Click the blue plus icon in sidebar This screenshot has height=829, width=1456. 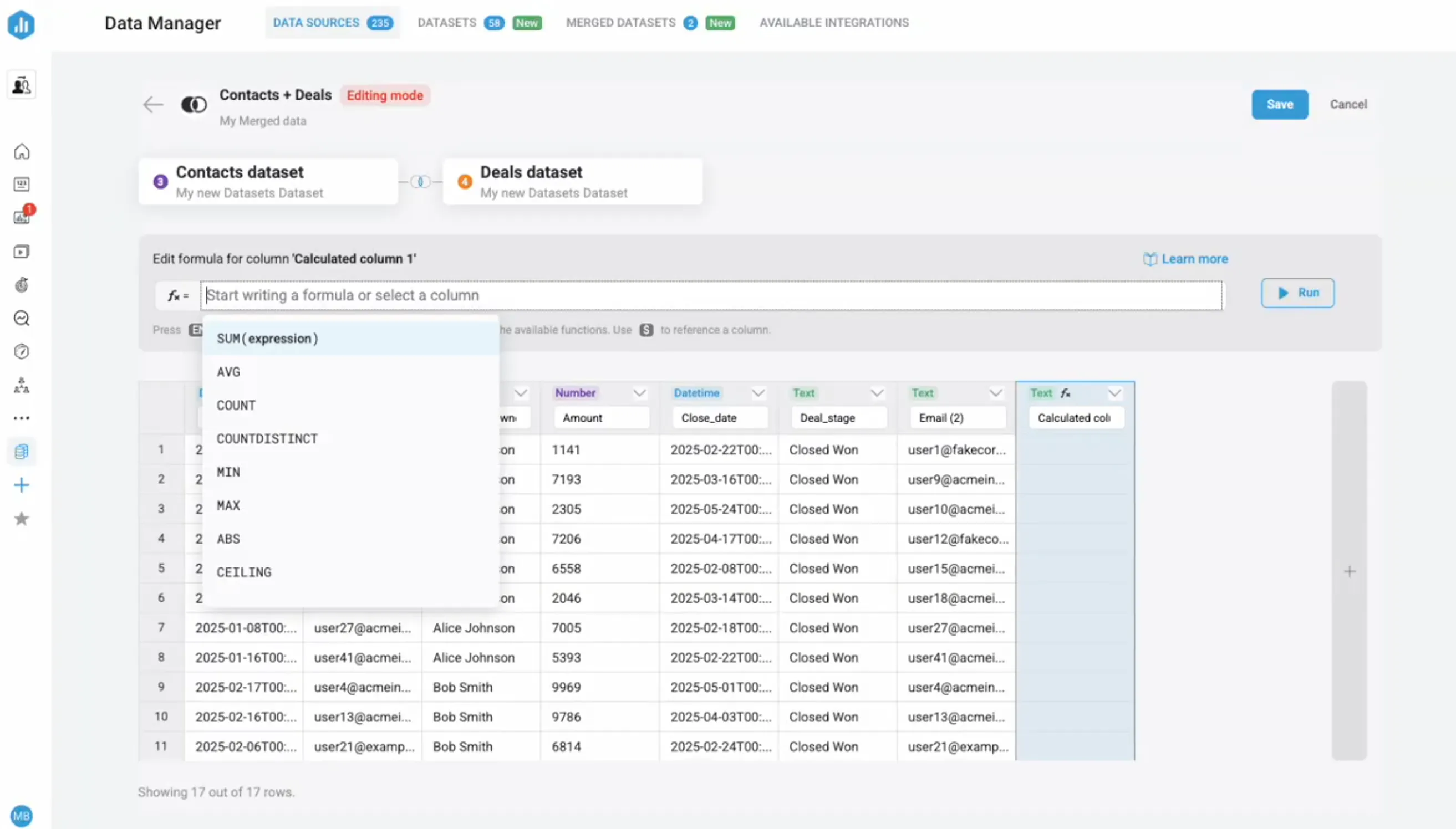(x=22, y=485)
